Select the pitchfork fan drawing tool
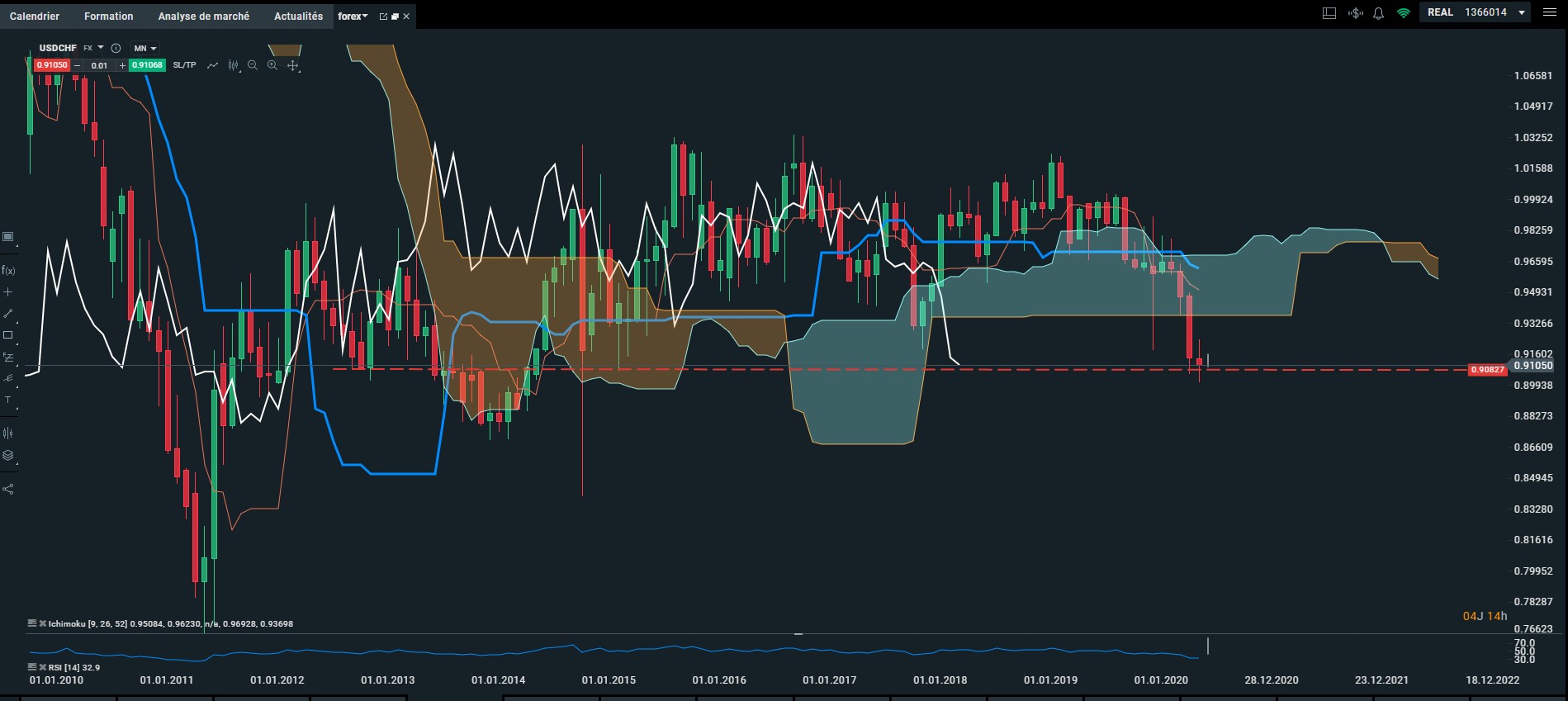The width and height of the screenshot is (1568, 701). [8, 378]
